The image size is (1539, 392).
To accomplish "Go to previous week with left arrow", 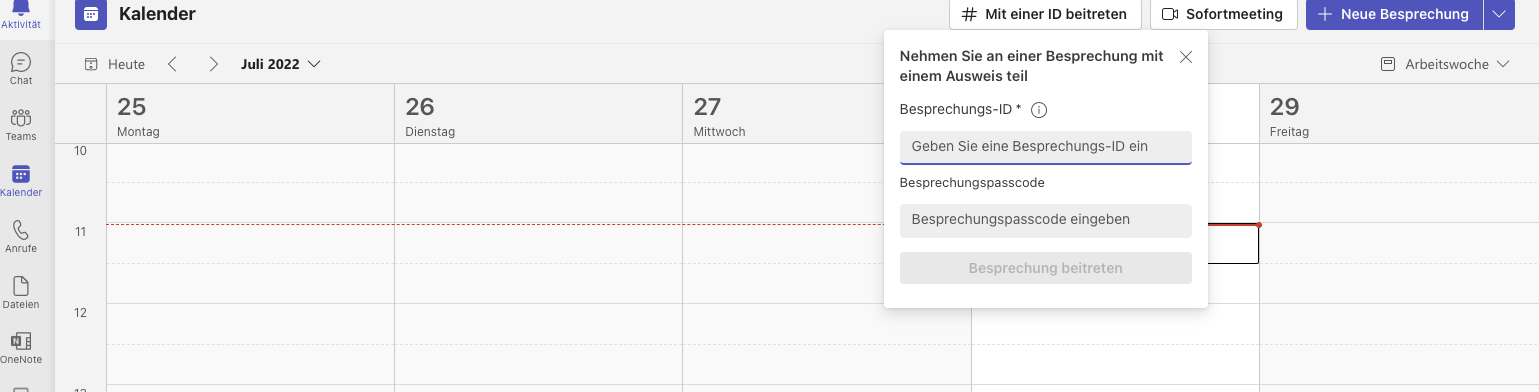I will [172, 64].
